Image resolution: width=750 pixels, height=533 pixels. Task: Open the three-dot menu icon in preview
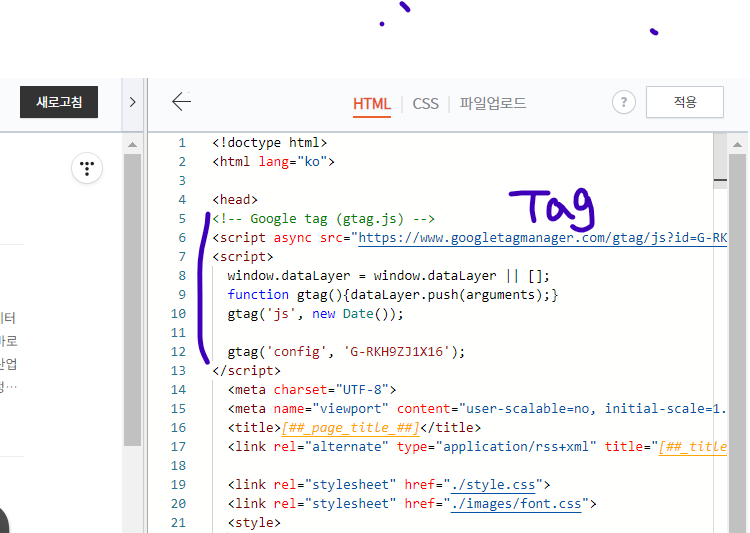[x=87, y=168]
